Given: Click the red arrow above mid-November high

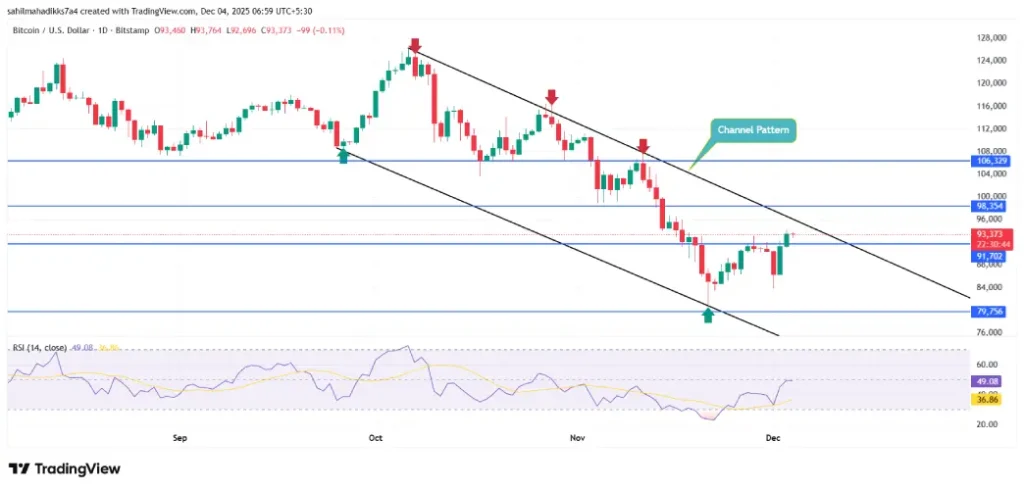Looking at the screenshot, I should pos(643,145).
